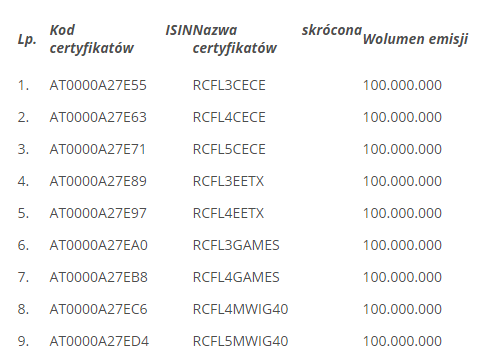Click the RCFL5CECE certificate name

tap(229, 149)
